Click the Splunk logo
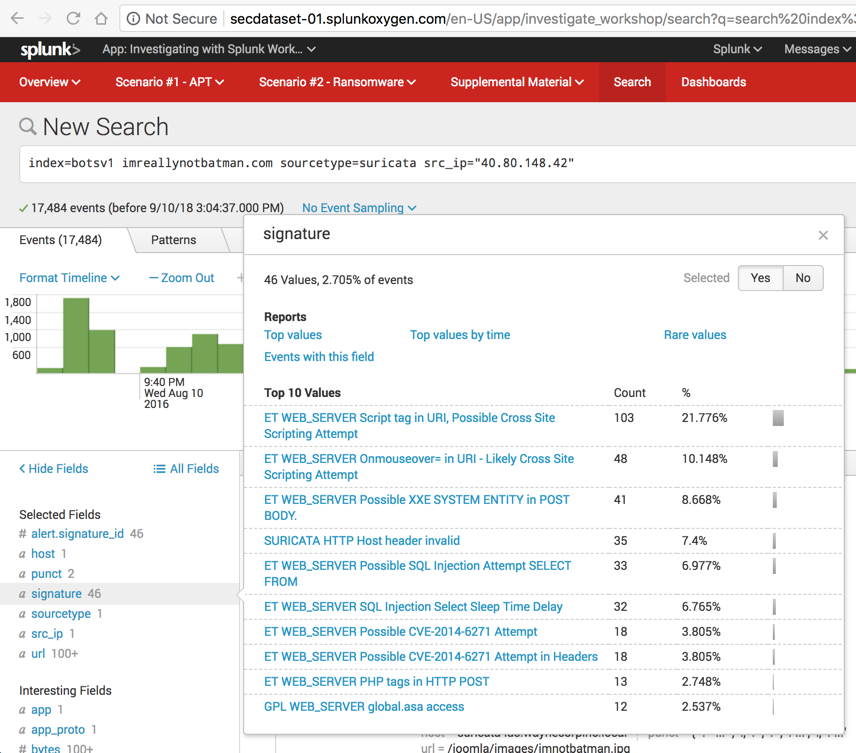 pos(50,50)
